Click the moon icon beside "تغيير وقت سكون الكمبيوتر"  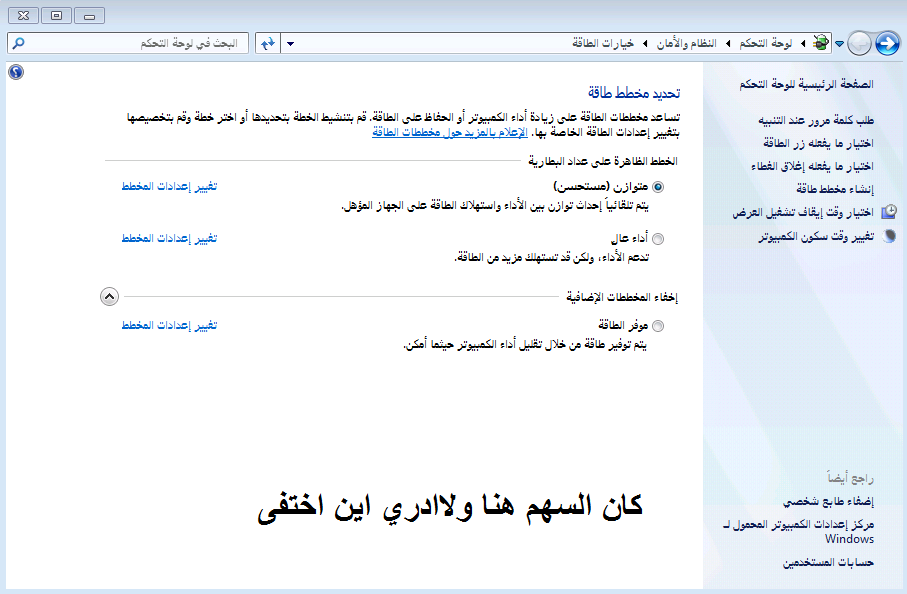point(890,236)
